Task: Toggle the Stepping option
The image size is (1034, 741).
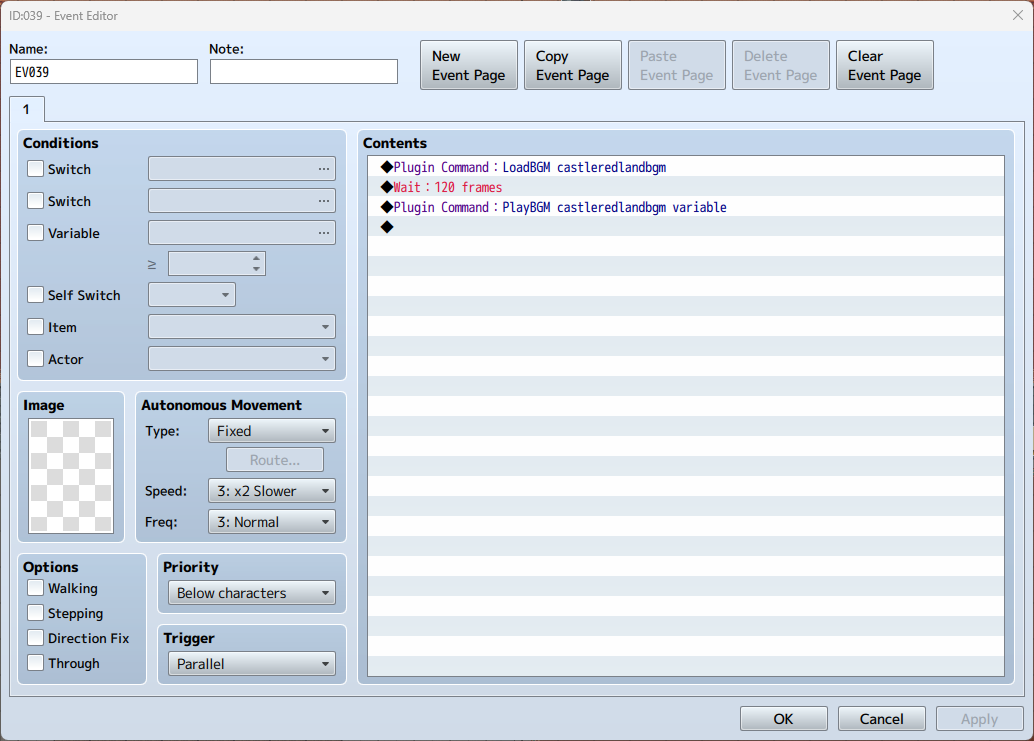Action: [x=36, y=612]
